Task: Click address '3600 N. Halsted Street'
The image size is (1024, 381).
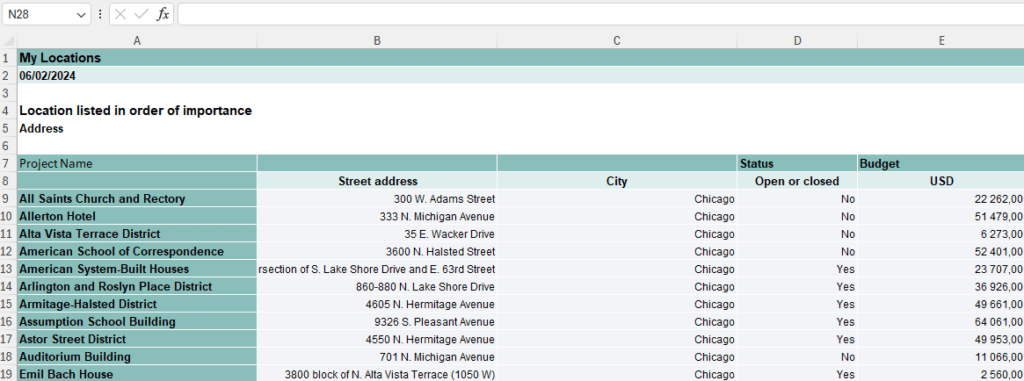Action: [x=377, y=252]
